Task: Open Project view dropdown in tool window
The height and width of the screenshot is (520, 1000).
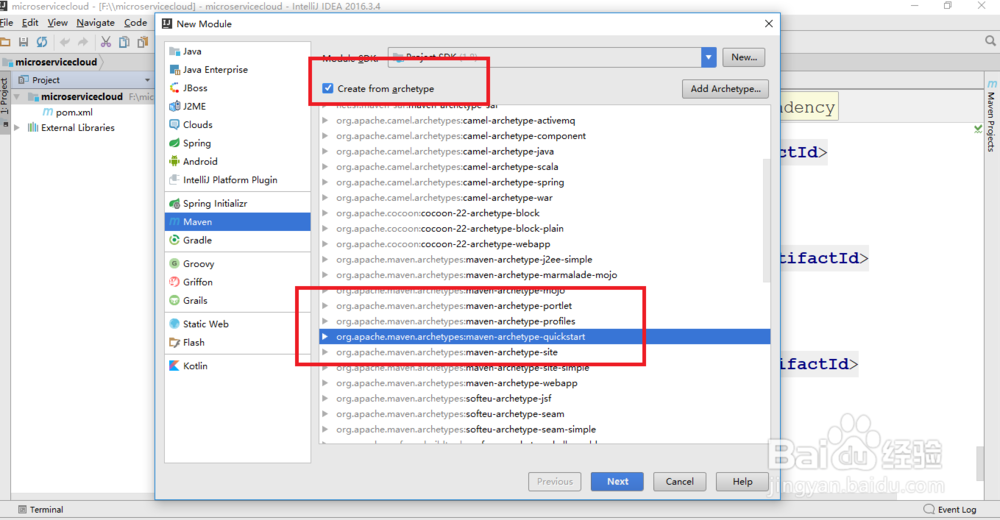Action: [x=147, y=80]
